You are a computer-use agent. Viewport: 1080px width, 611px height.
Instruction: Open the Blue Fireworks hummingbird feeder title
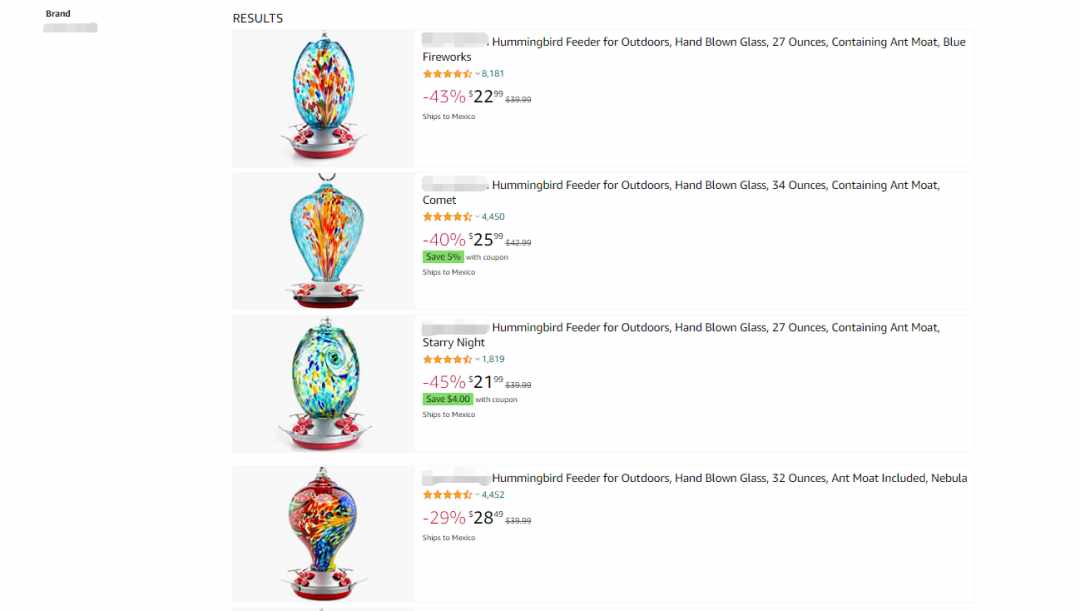(694, 50)
